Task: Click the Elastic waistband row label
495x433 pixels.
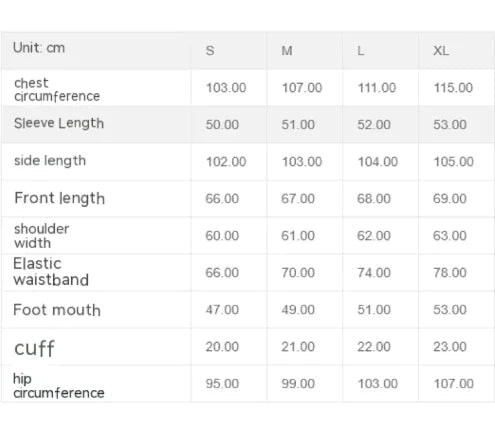Action: (51, 272)
